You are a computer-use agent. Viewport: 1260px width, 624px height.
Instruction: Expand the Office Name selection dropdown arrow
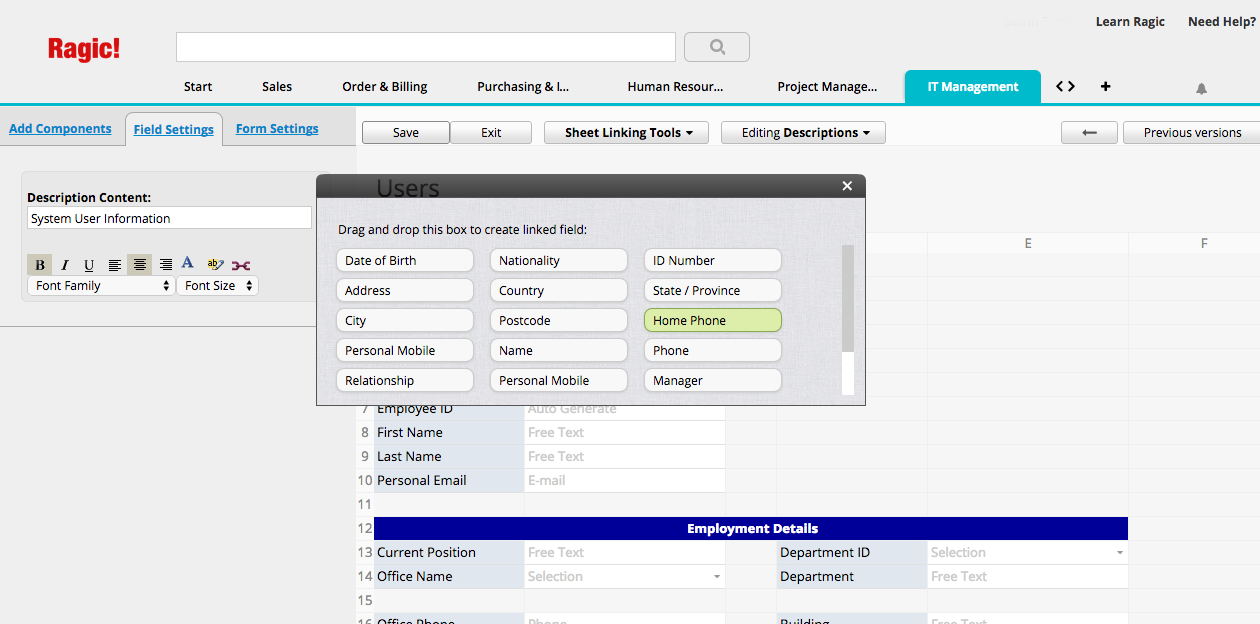pyautogui.click(x=717, y=577)
